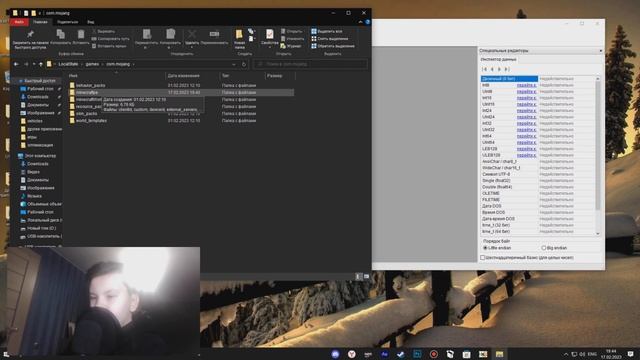
Task: Click the перейти link in the ULEB128 row
Action: point(527,155)
